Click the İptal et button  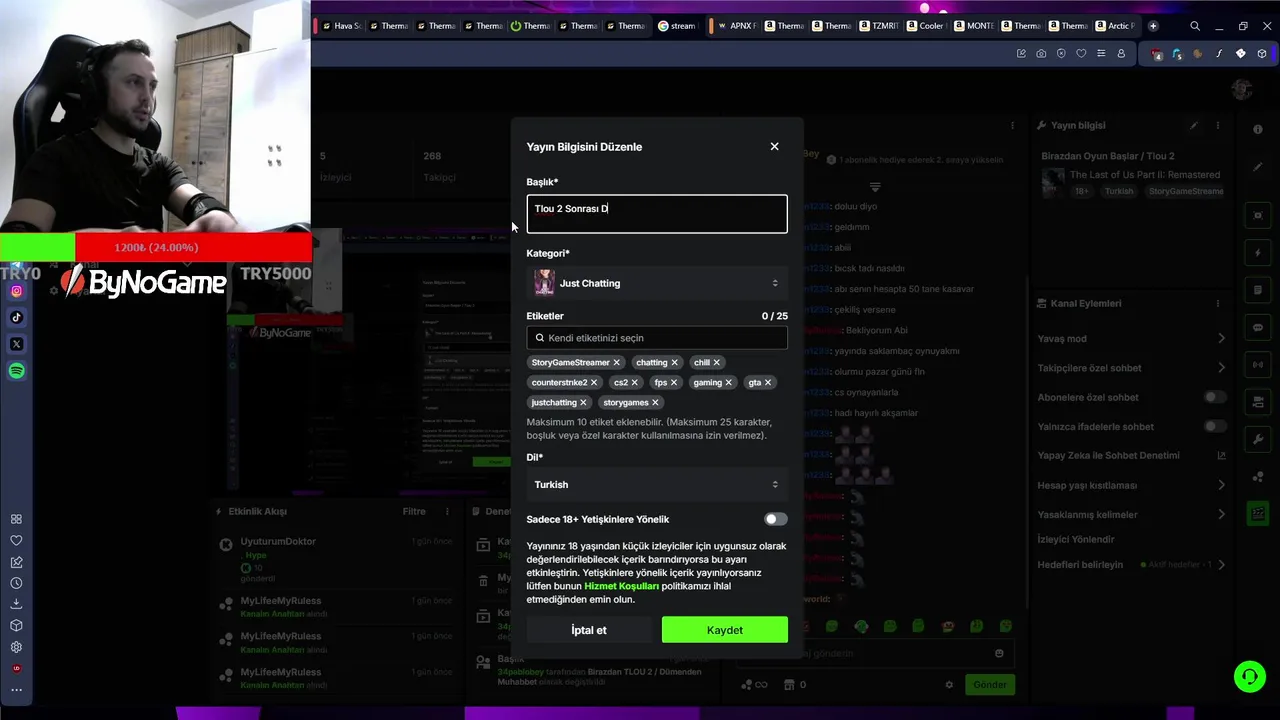pyautogui.click(x=589, y=630)
